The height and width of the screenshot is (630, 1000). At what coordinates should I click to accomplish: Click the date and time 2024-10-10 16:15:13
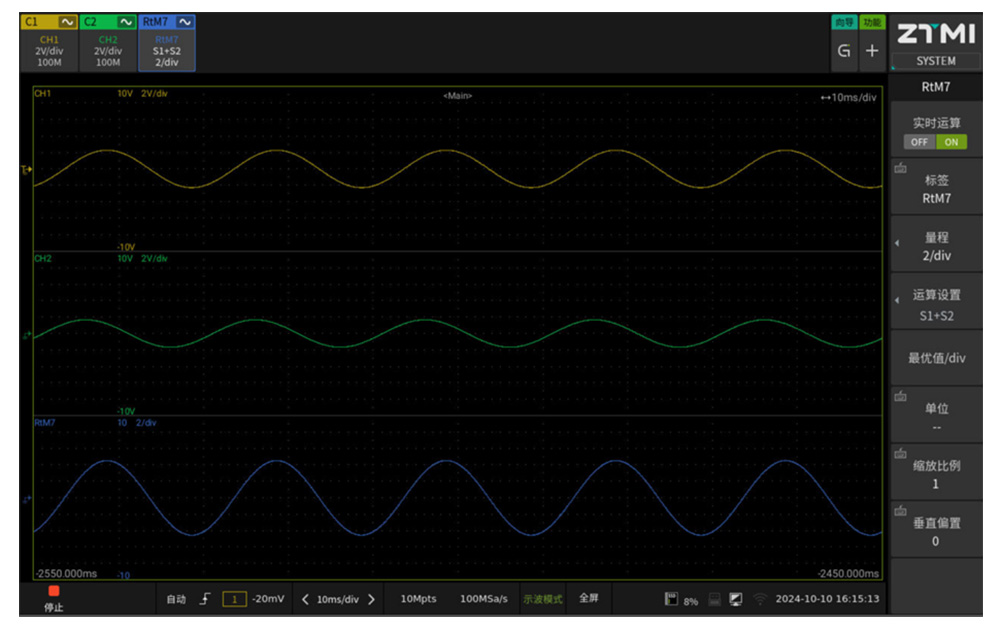click(827, 599)
